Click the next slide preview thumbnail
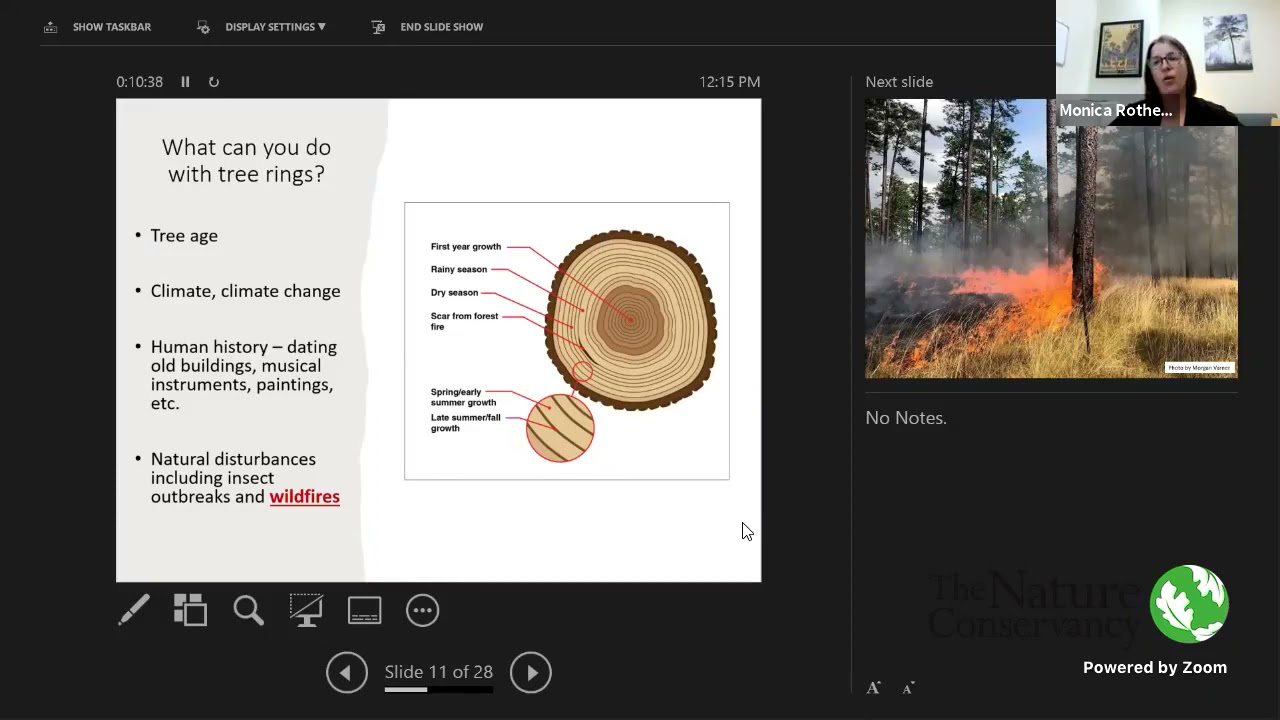Screen dimensions: 1280x720 click(1051, 238)
